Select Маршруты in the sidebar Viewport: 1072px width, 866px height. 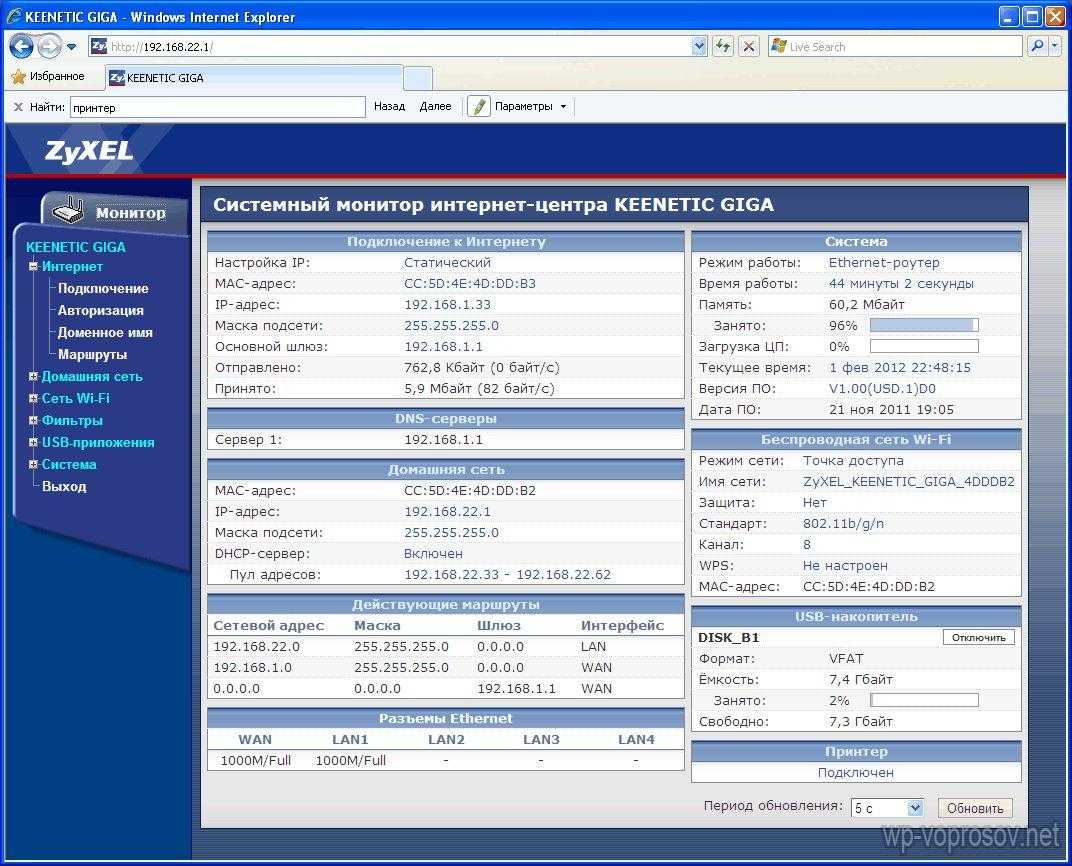click(92, 355)
